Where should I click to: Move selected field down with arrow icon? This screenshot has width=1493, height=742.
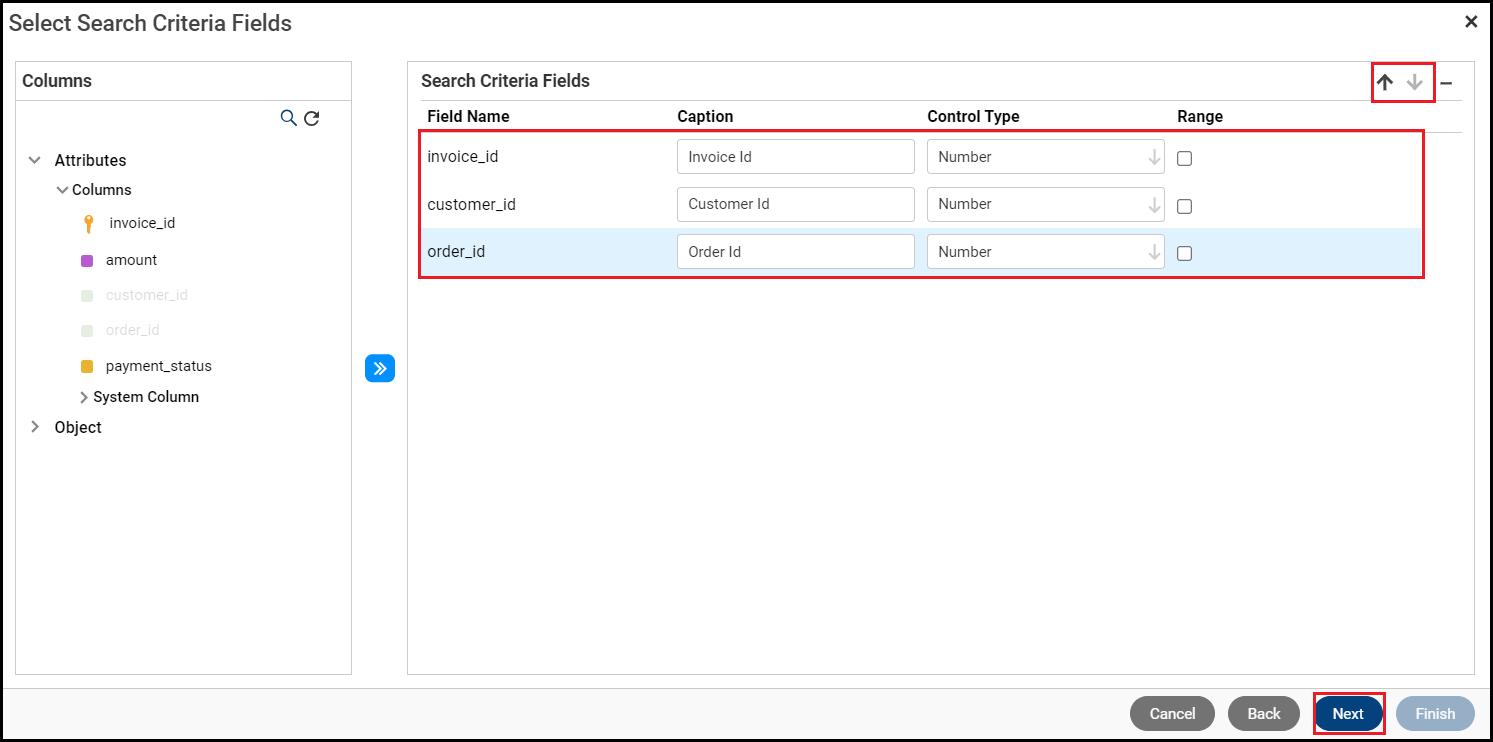click(1414, 83)
